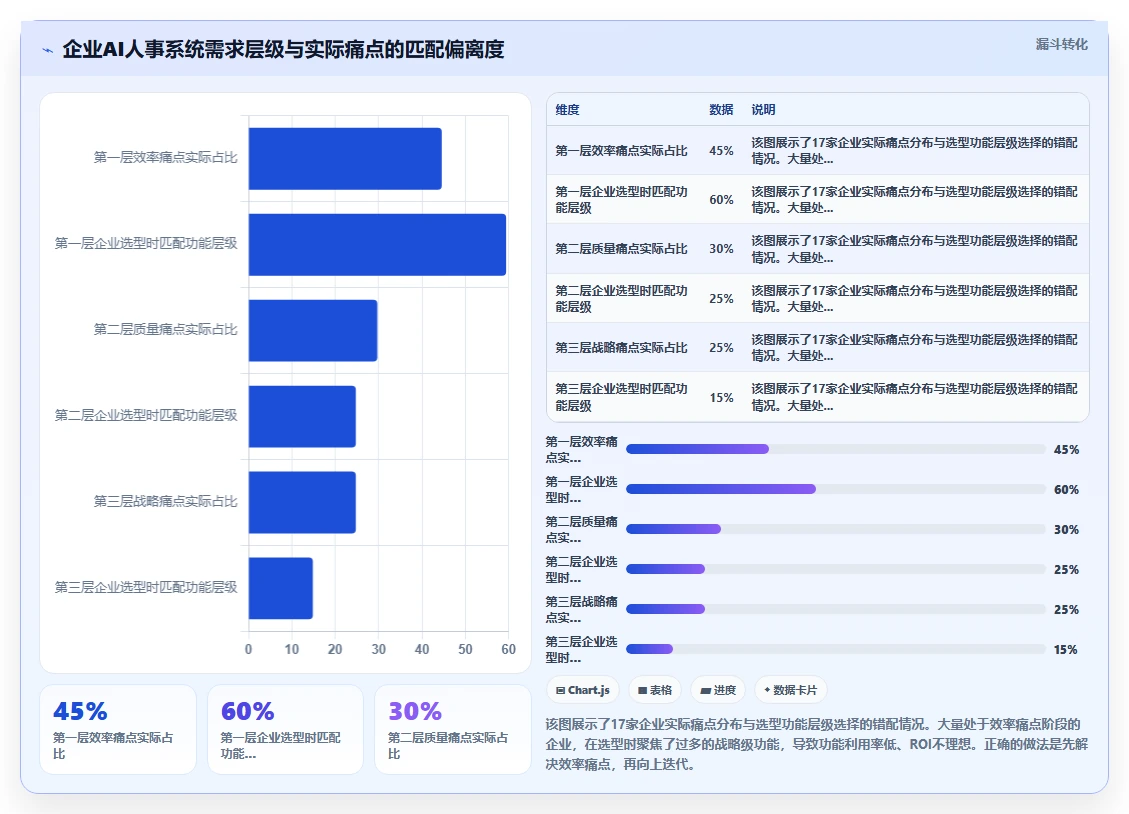Click the 45% value in the table

(x=721, y=151)
